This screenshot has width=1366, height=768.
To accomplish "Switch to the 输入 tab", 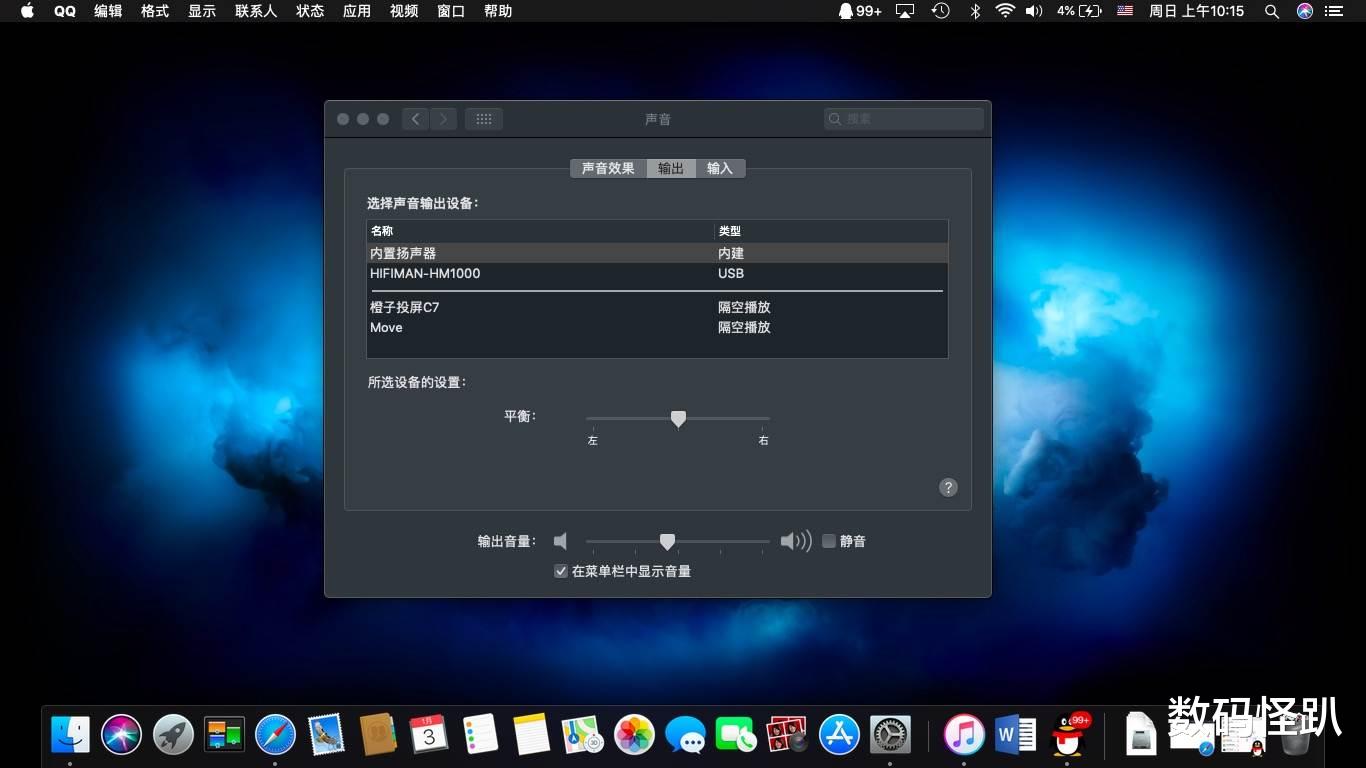I will [x=720, y=168].
